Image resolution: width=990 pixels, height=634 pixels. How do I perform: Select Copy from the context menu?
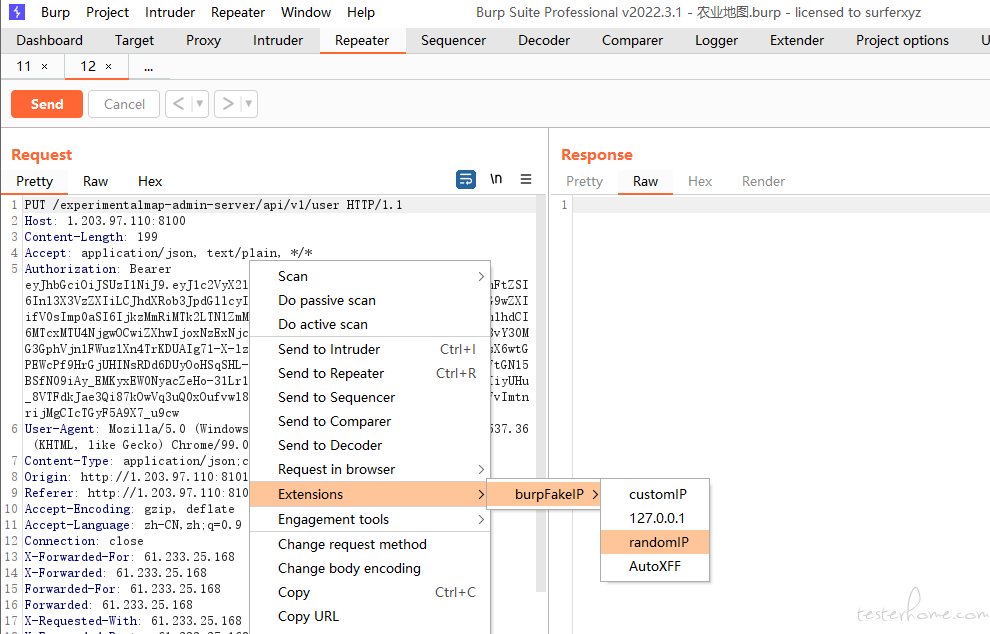pos(370,592)
